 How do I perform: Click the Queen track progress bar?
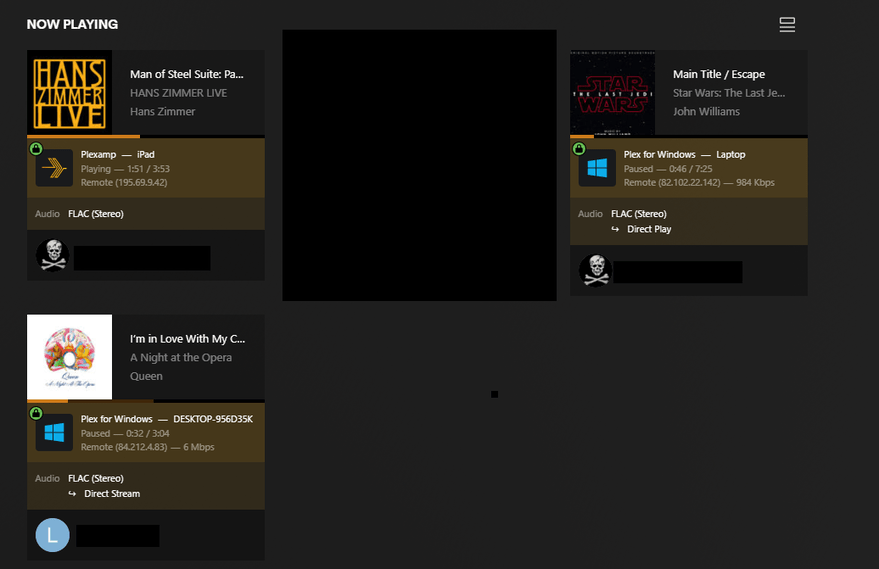(x=146, y=401)
